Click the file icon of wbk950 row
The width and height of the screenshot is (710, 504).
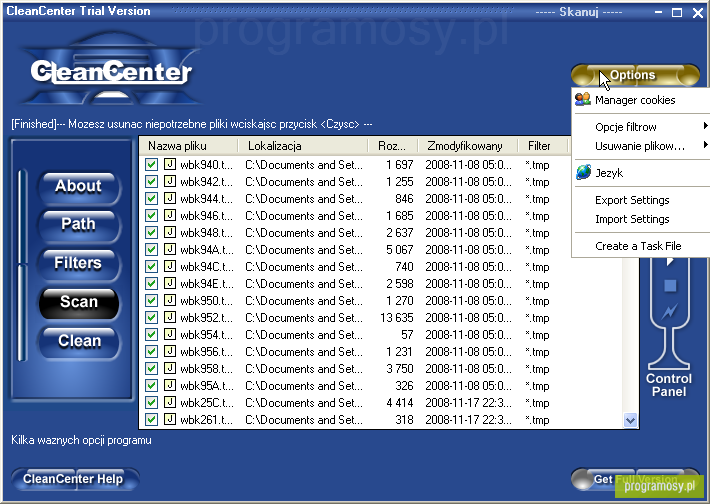[x=170, y=300]
